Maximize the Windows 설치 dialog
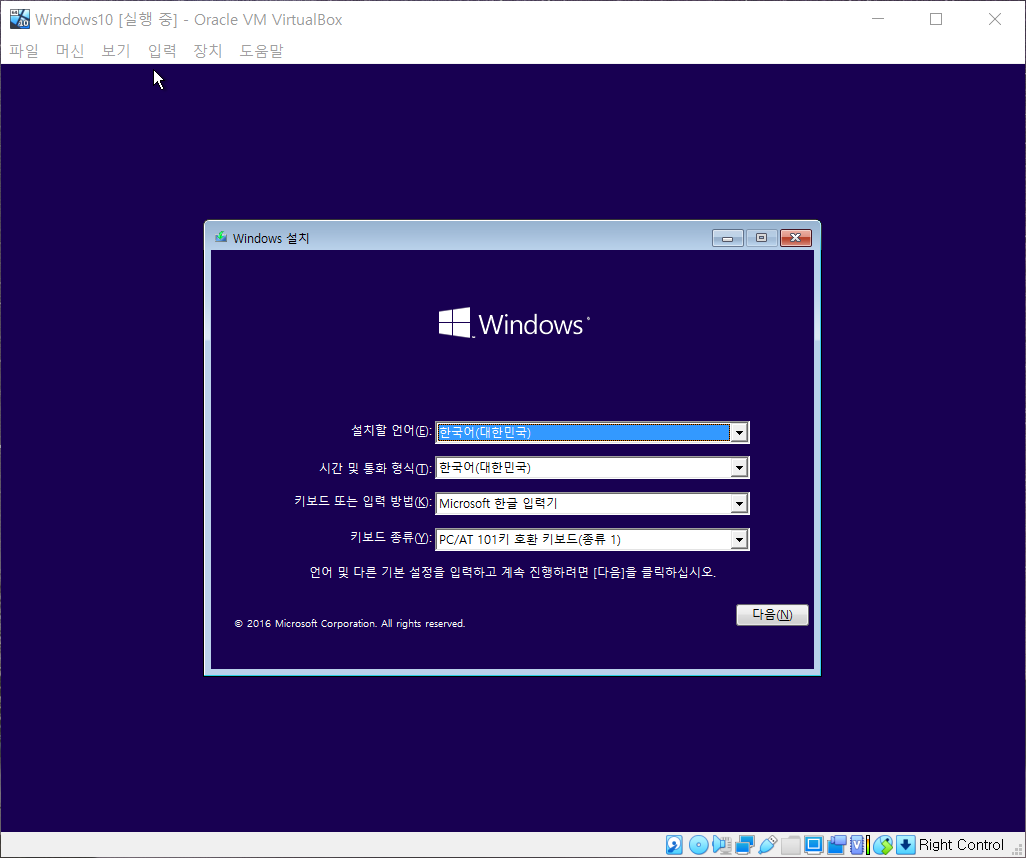The height and width of the screenshot is (858, 1026). [x=761, y=238]
